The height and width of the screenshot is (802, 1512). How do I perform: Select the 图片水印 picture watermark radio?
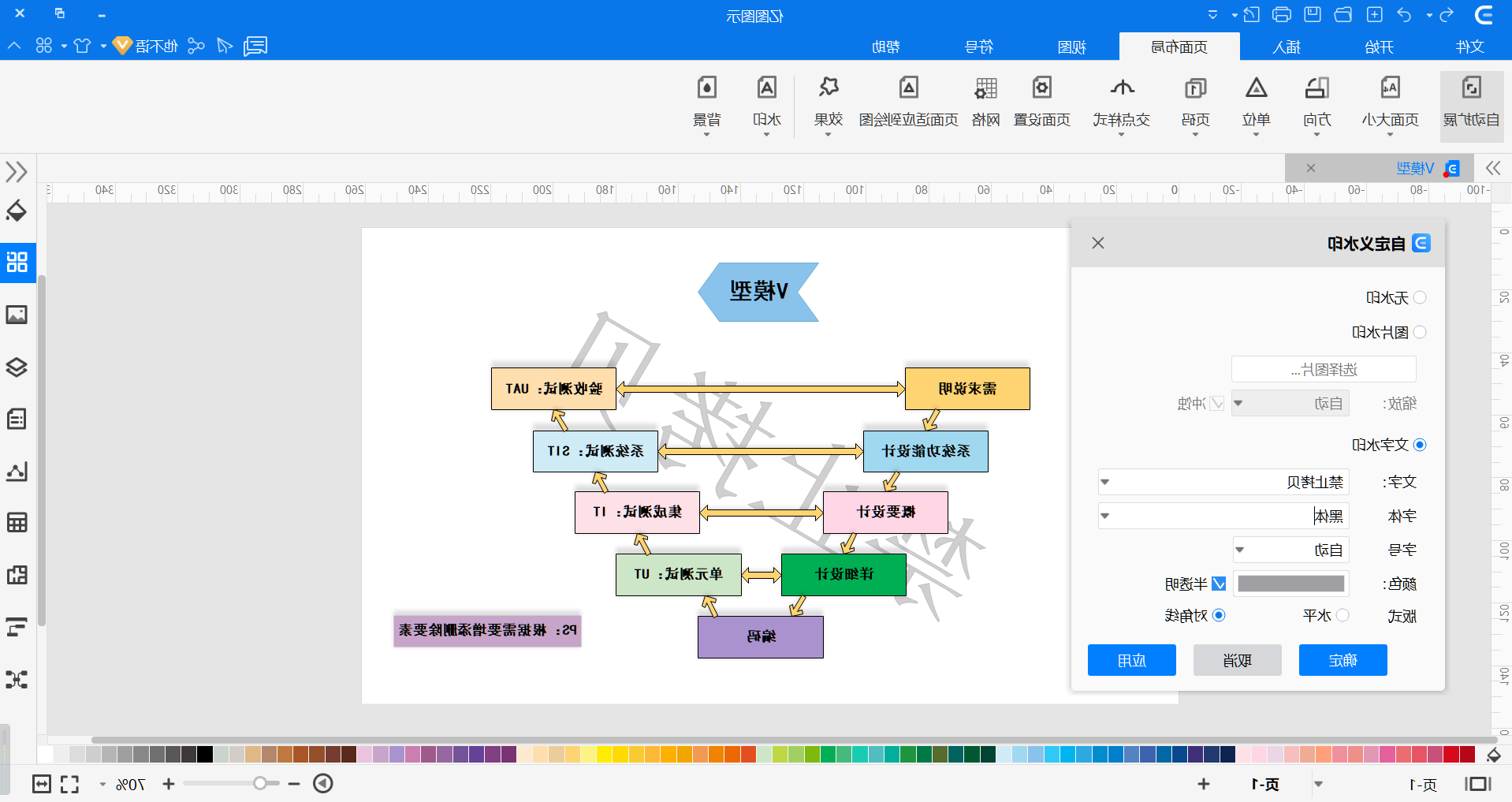tap(1420, 332)
